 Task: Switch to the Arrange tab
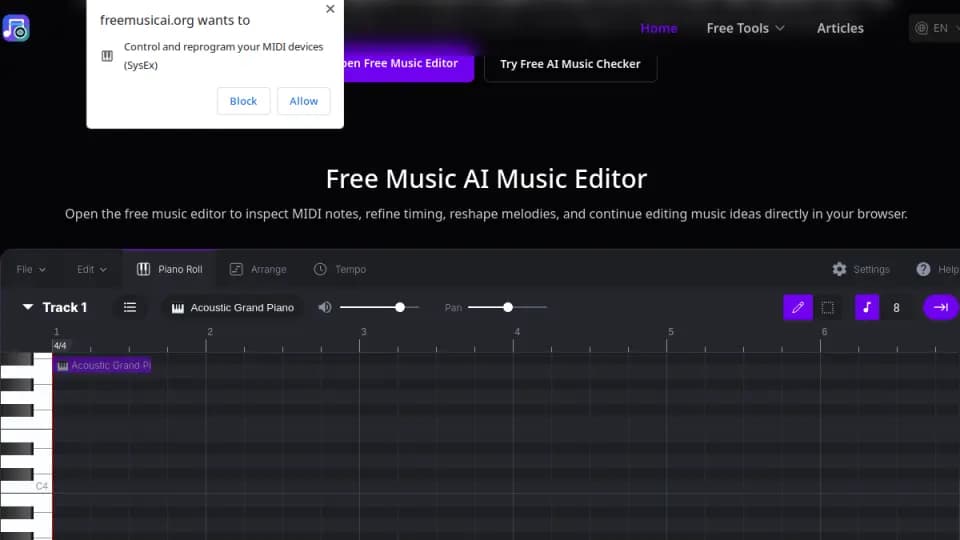(258, 269)
